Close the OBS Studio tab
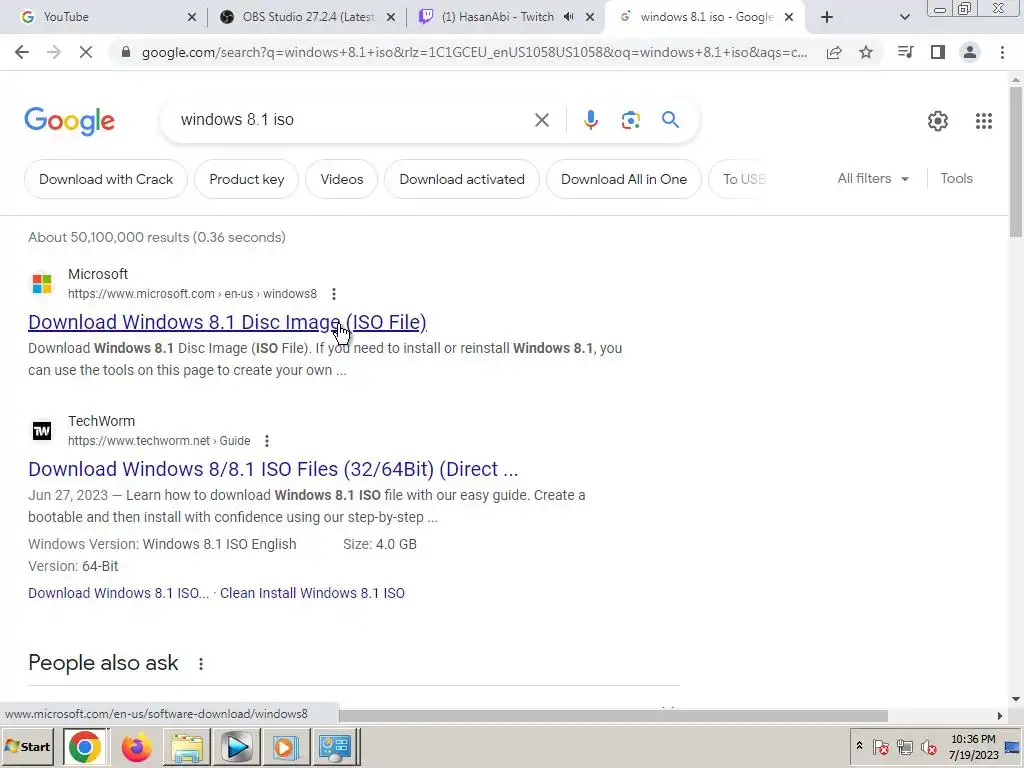Viewport: 1024px width, 768px height. (391, 17)
